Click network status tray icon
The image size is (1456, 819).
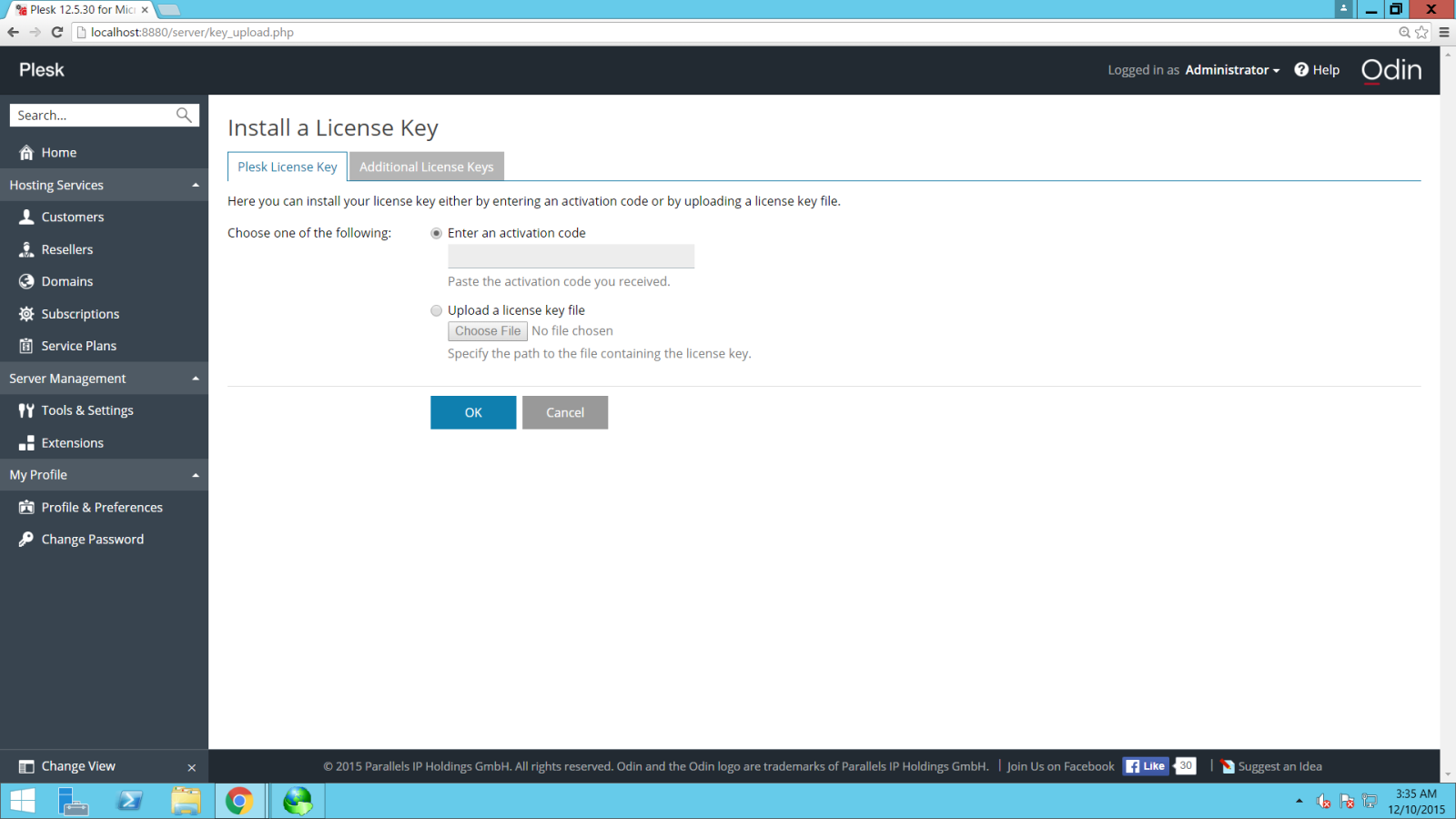[1370, 802]
